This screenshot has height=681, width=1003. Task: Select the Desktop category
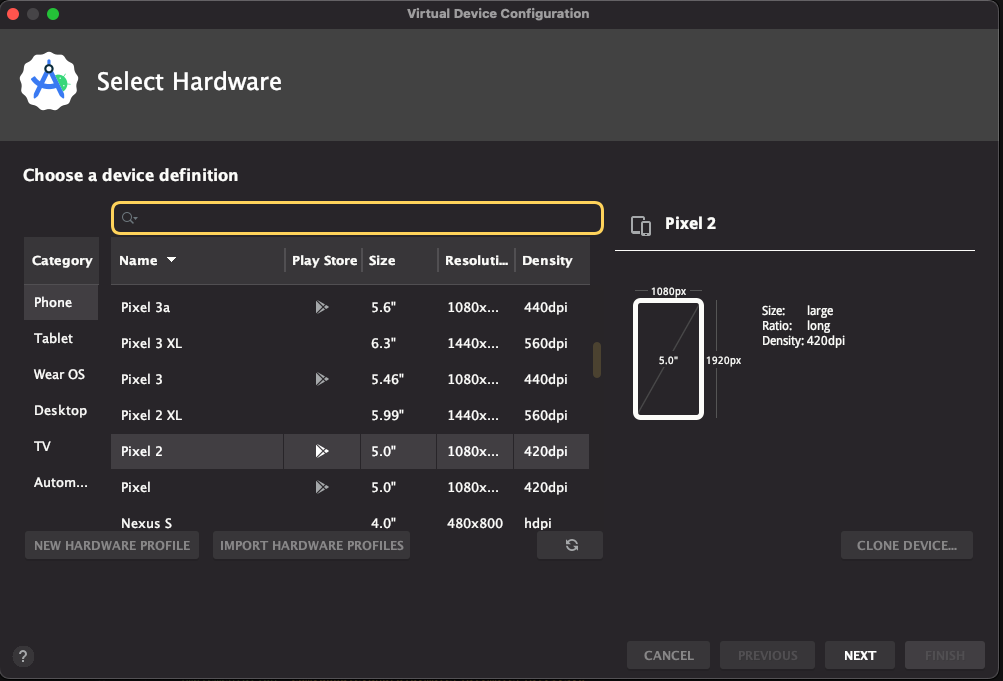(x=61, y=411)
